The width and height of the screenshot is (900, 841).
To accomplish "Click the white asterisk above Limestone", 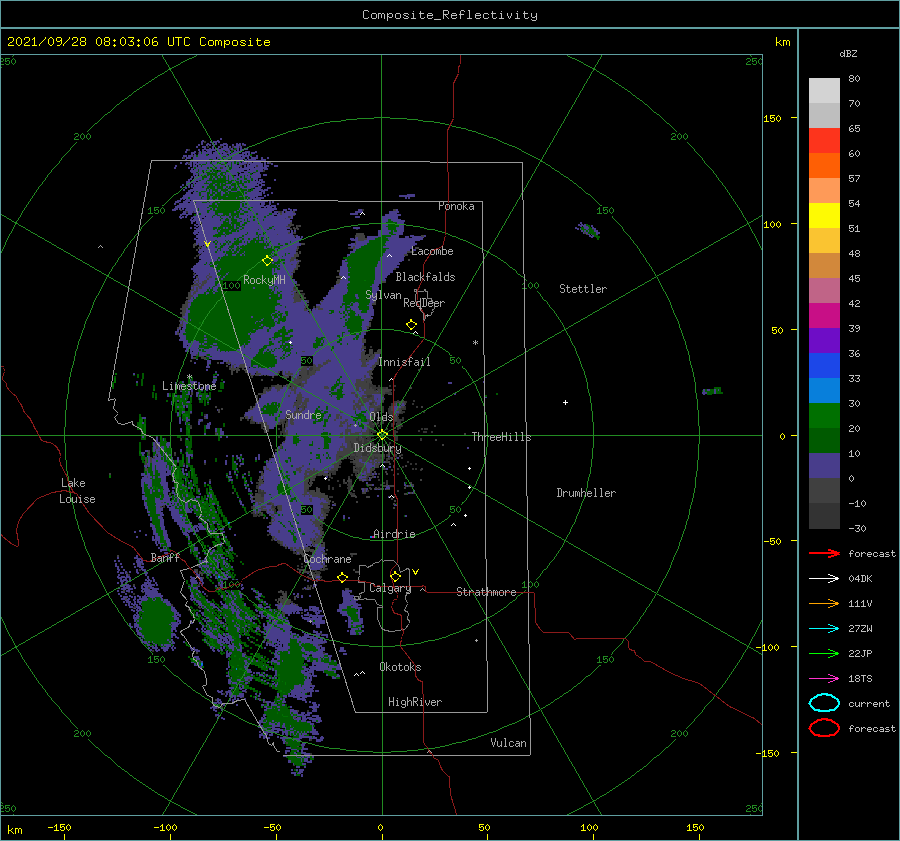I will 189,377.
